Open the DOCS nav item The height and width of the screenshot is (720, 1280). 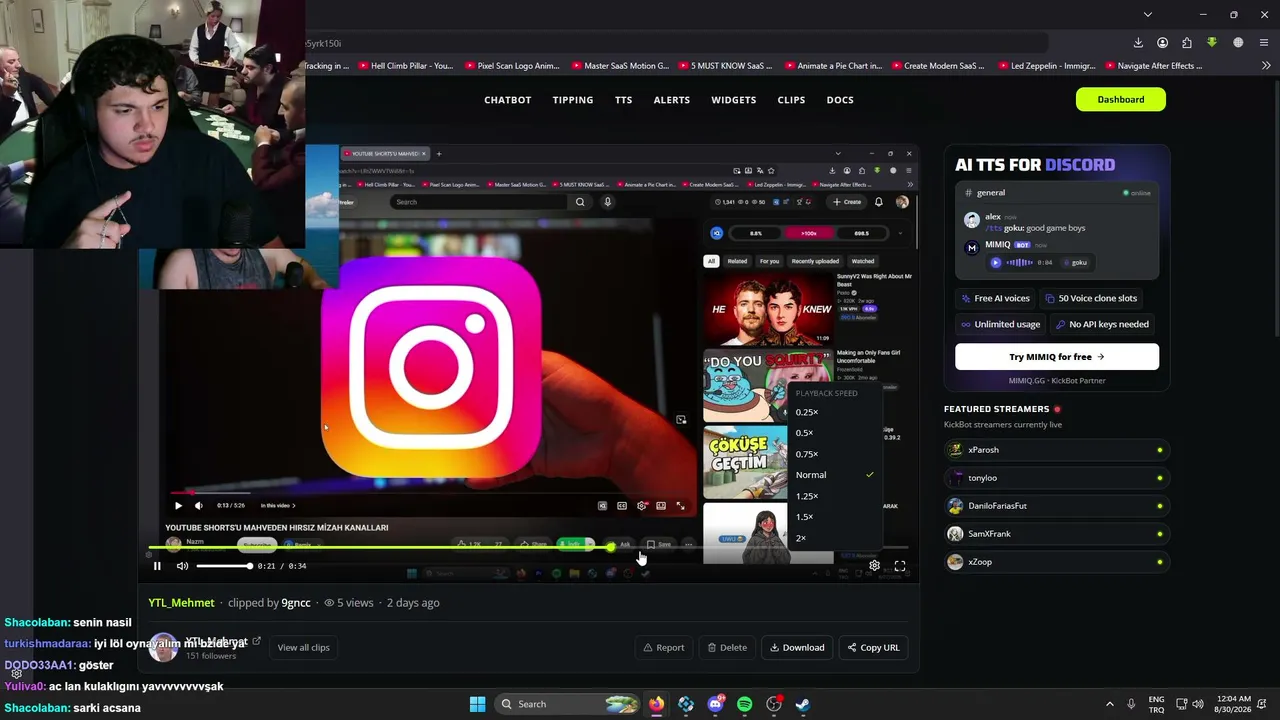click(x=840, y=100)
